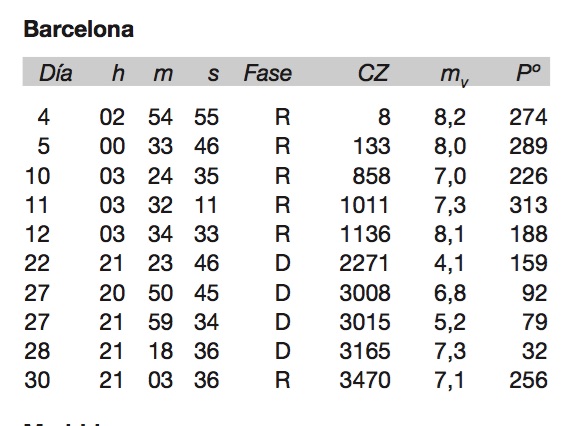The image size is (570, 426).
Task: Click CZ value 2271
Action: 364,263
